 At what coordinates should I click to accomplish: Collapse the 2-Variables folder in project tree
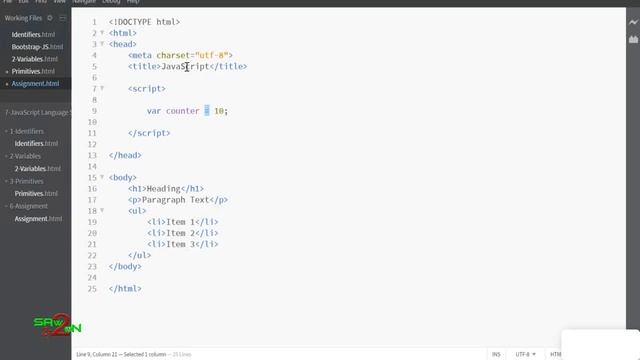coord(6,156)
